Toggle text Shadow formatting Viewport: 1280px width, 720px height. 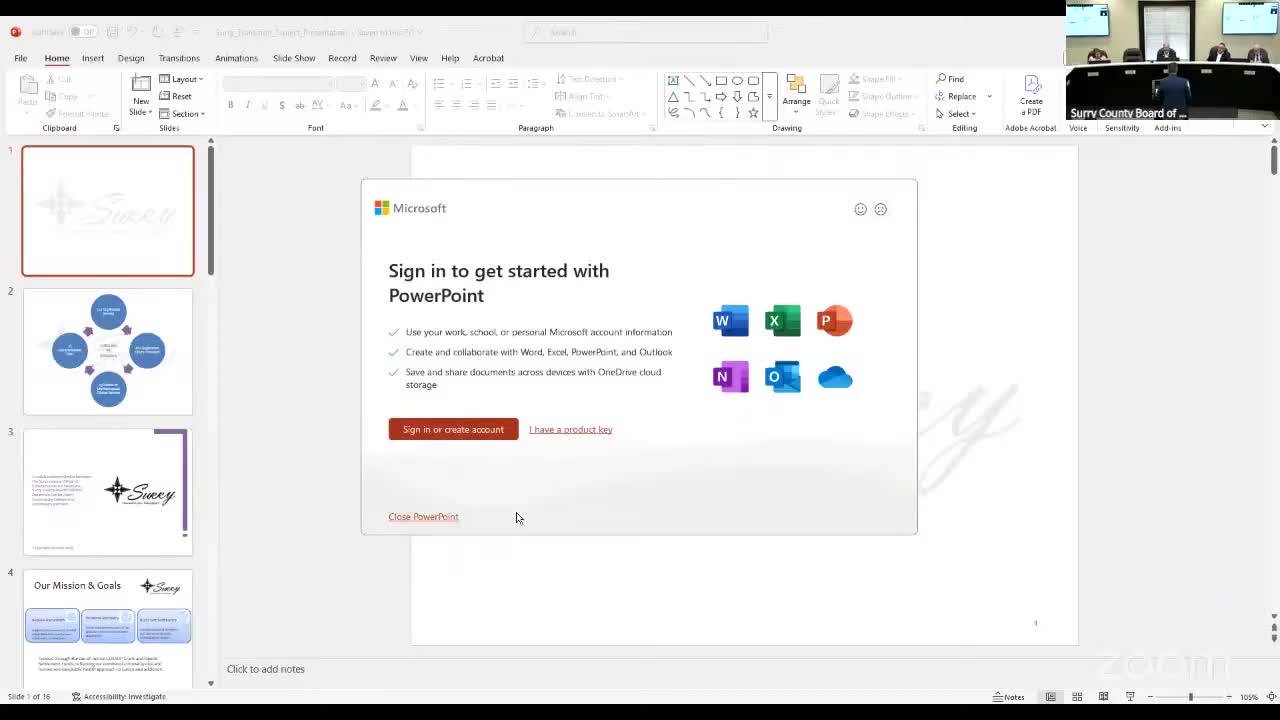click(282, 105)
